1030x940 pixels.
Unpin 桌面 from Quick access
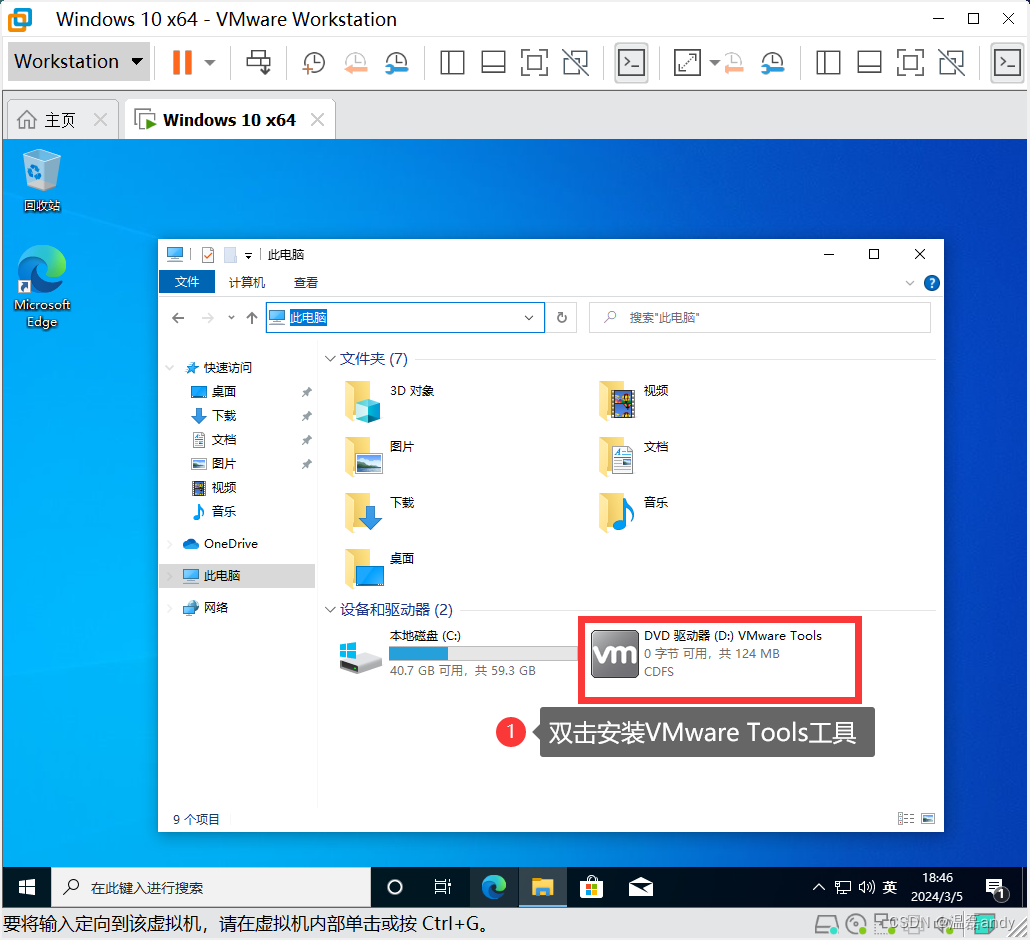pyautogui.click(x=306, y=392)
